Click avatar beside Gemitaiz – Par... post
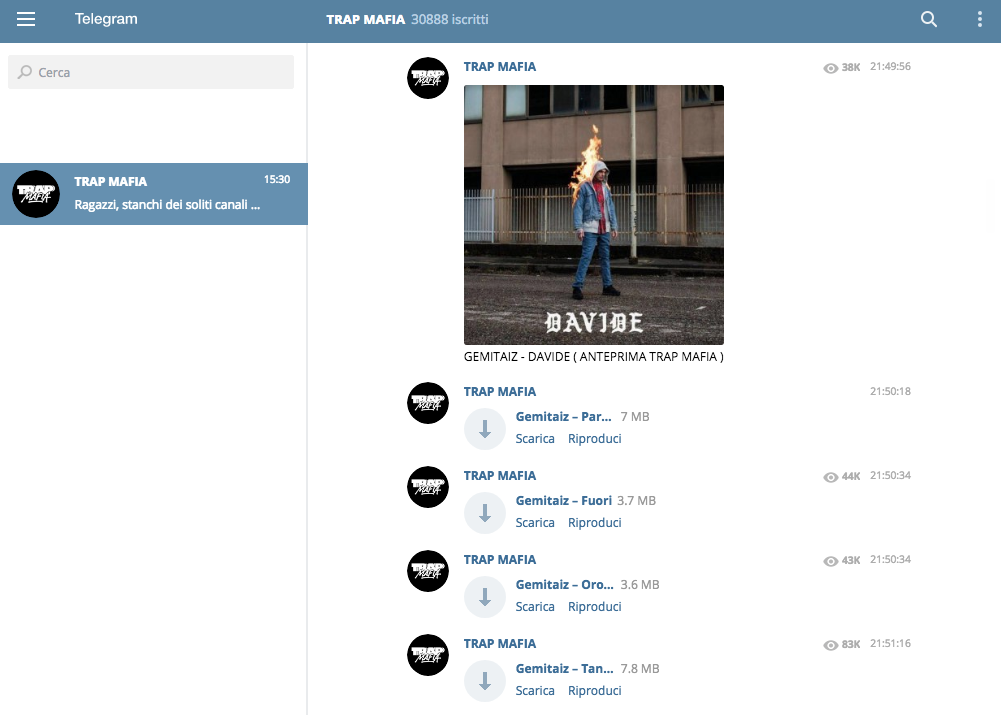This screenshot has width=1001, height=715. click(428, 403)
